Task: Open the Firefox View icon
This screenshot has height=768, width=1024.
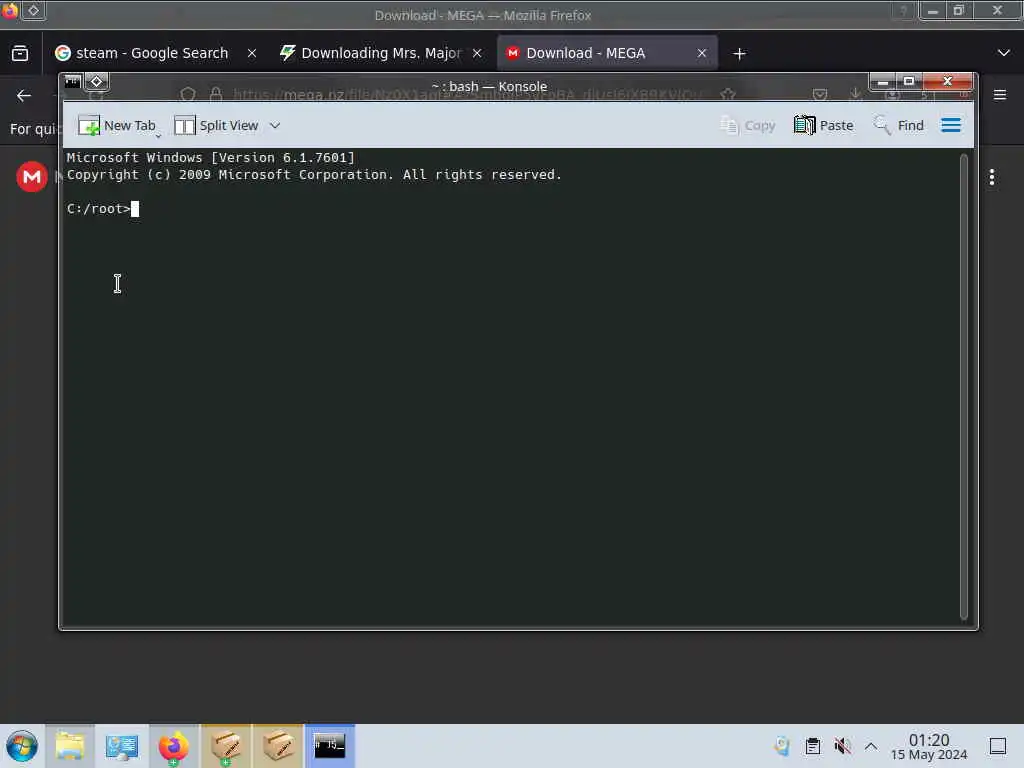Action: [20, 53]
